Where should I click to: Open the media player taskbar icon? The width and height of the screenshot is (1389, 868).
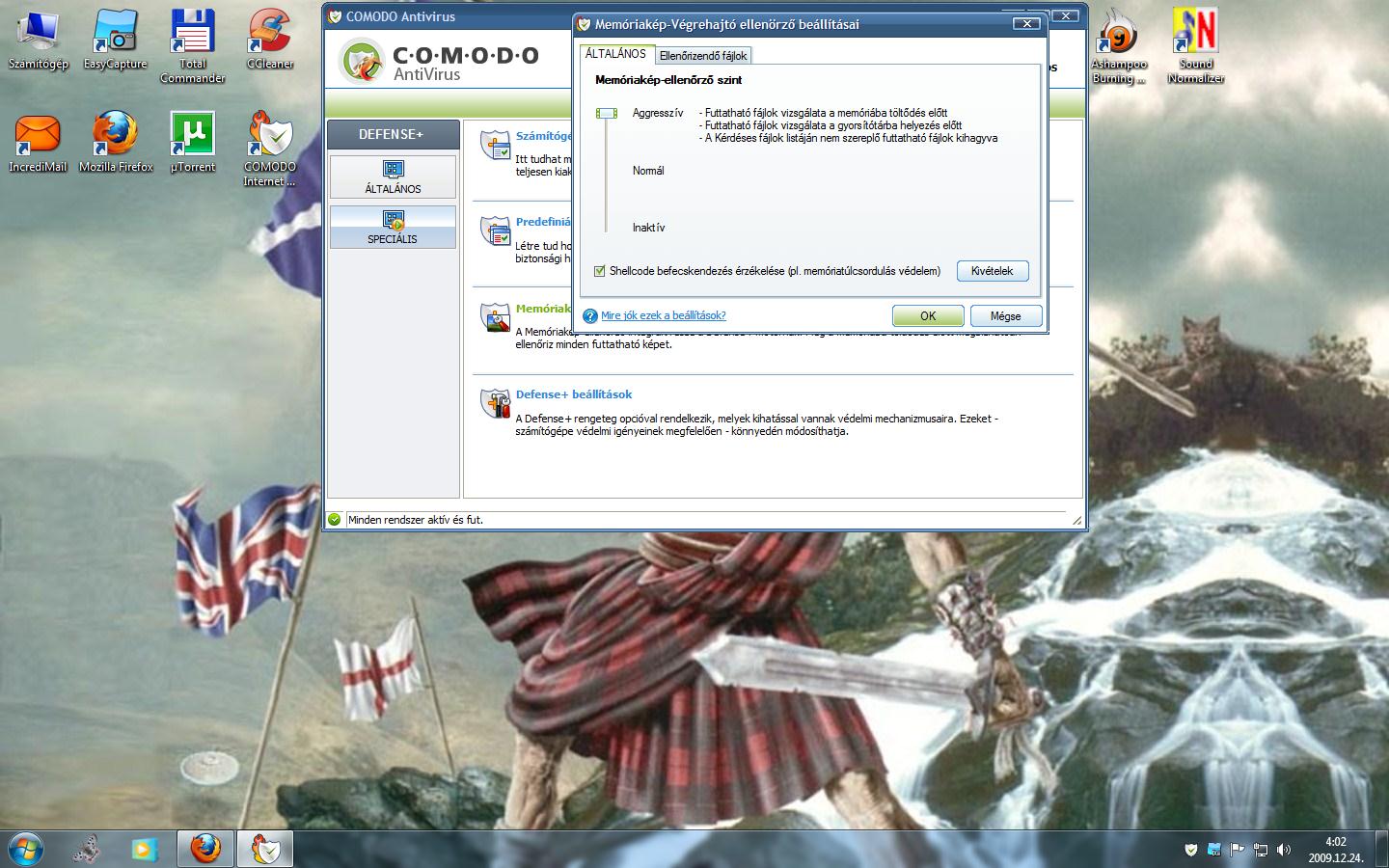(x=144, y=849)
